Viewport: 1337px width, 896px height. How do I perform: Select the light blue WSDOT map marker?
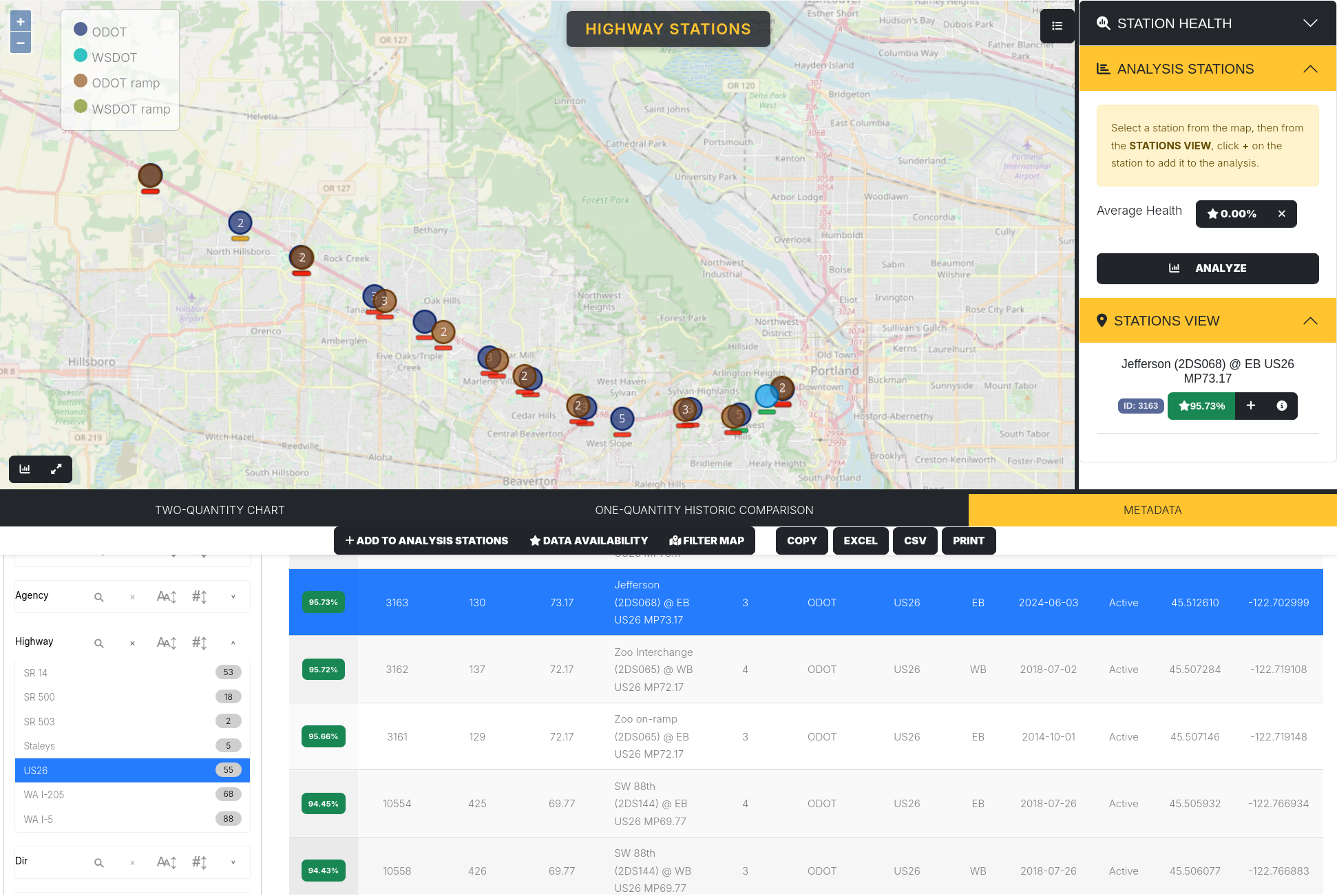coord(766,396)
